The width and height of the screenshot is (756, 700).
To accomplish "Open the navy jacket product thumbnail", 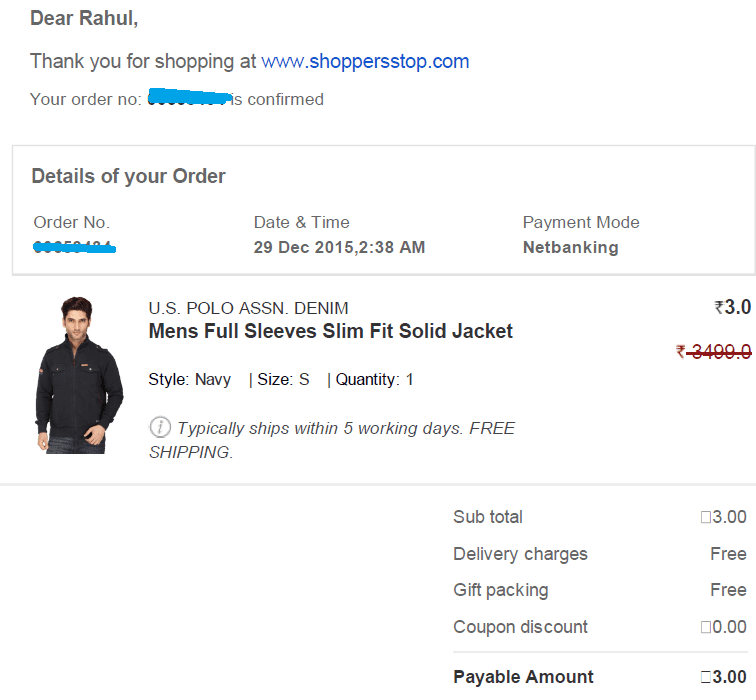I will [x=79, y=375].
